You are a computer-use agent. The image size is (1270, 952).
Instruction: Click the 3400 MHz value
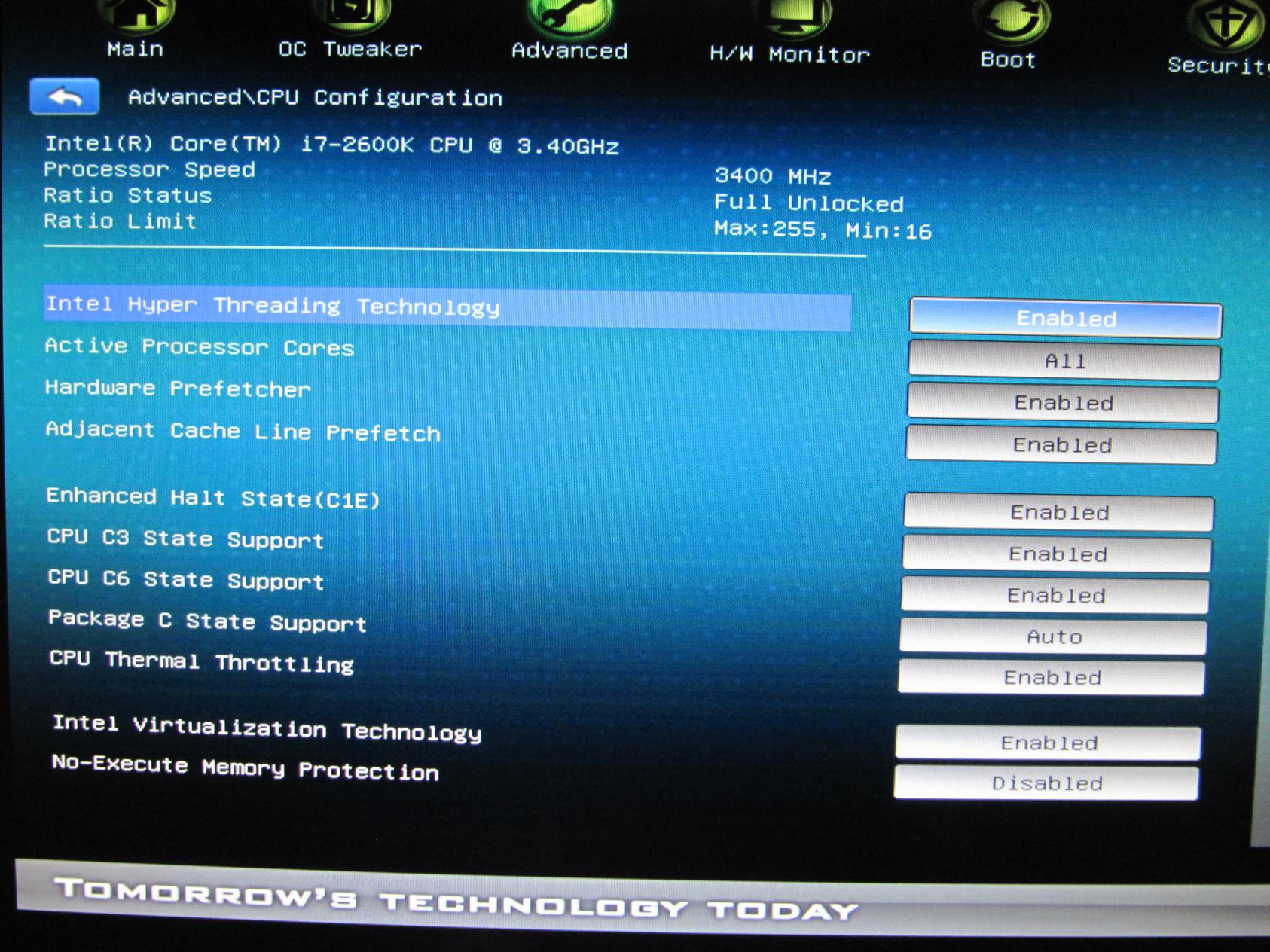773,176
